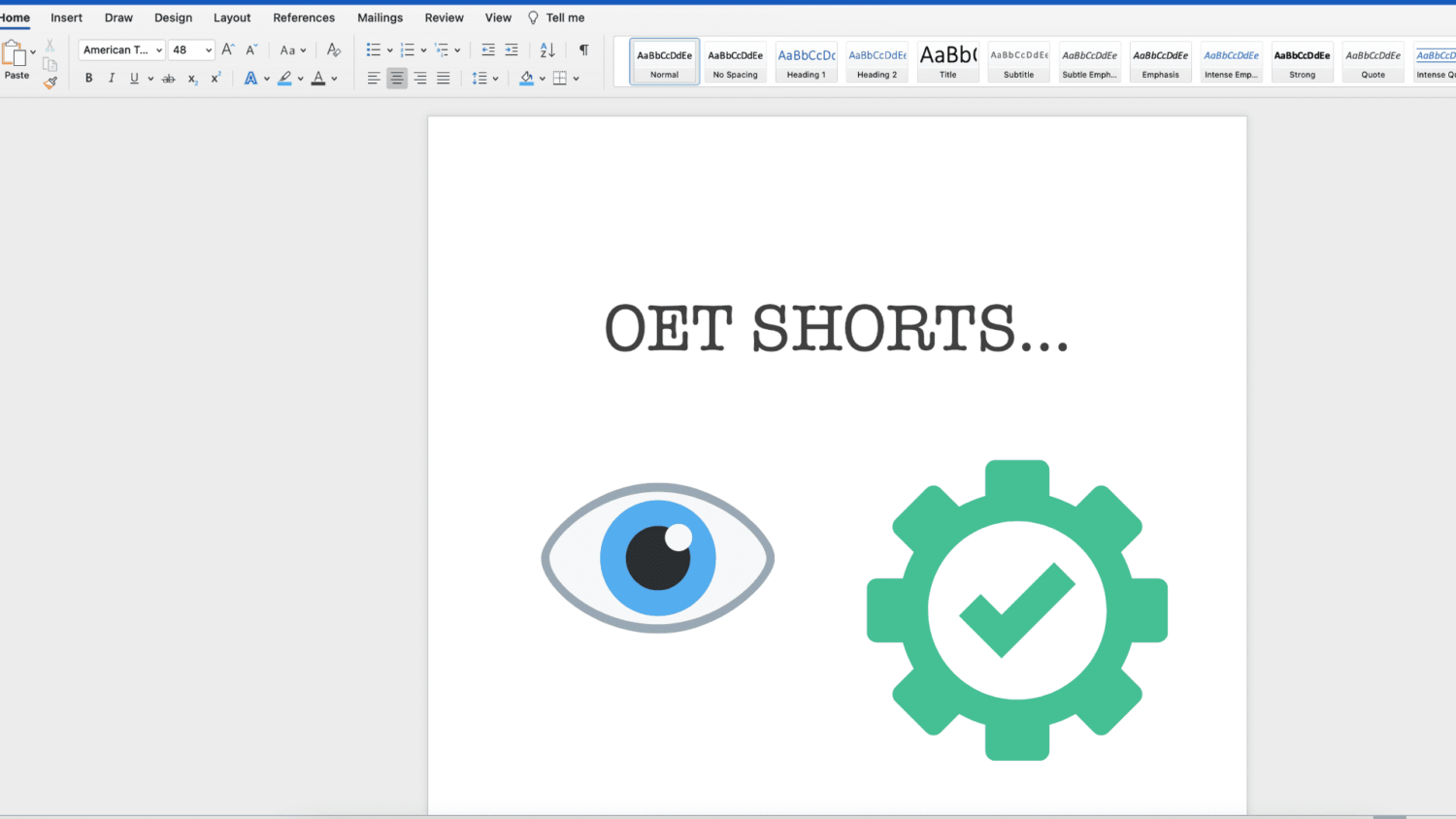Open the font color arrow next to A
Viewport: 1456px width, 819px height.
pyautogui.click(x=334, y=79)
